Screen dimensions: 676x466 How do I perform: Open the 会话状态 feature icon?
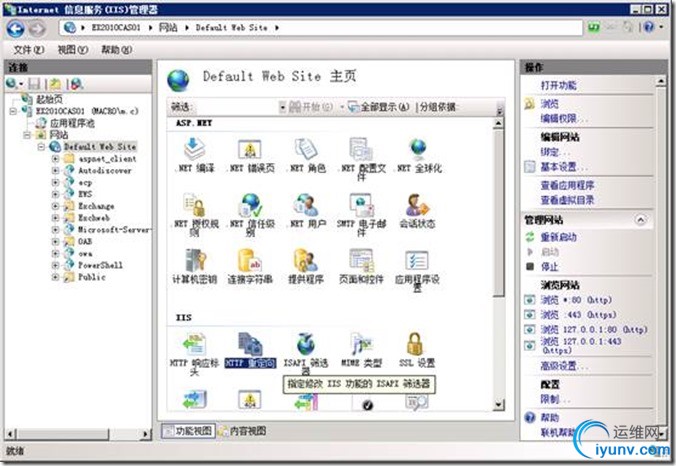pyautogui.click(x=417, y=211)
